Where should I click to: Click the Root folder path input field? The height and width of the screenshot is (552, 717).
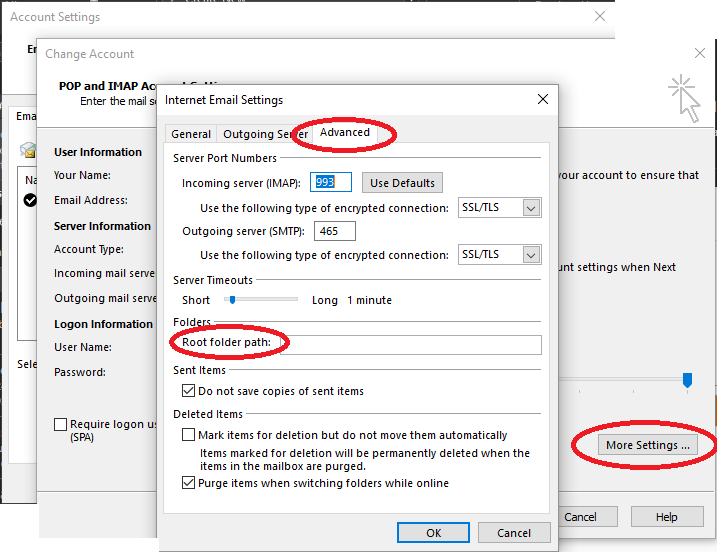(x=411, y=345)
